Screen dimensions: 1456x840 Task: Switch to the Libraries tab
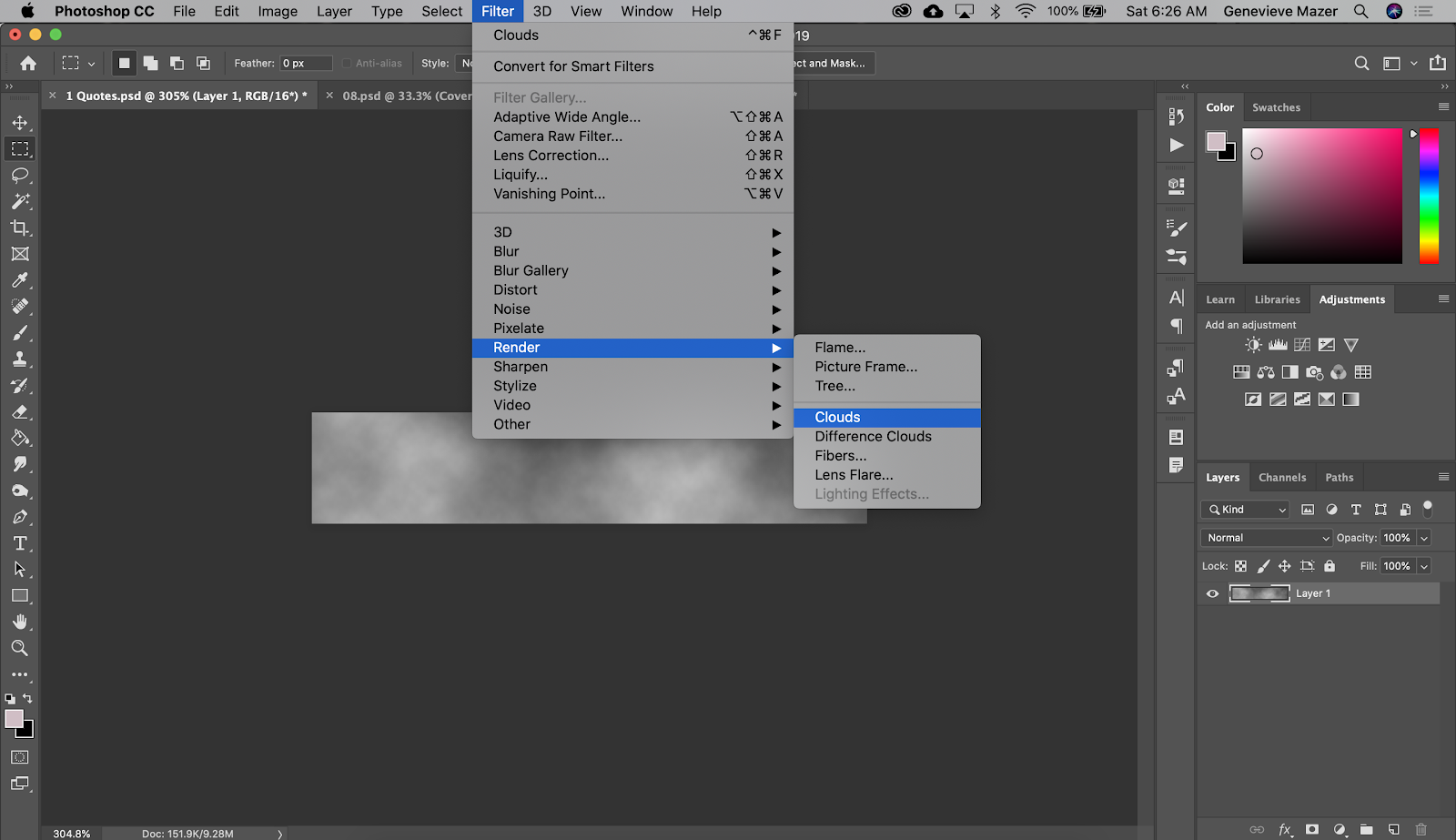pos(1277,299)
